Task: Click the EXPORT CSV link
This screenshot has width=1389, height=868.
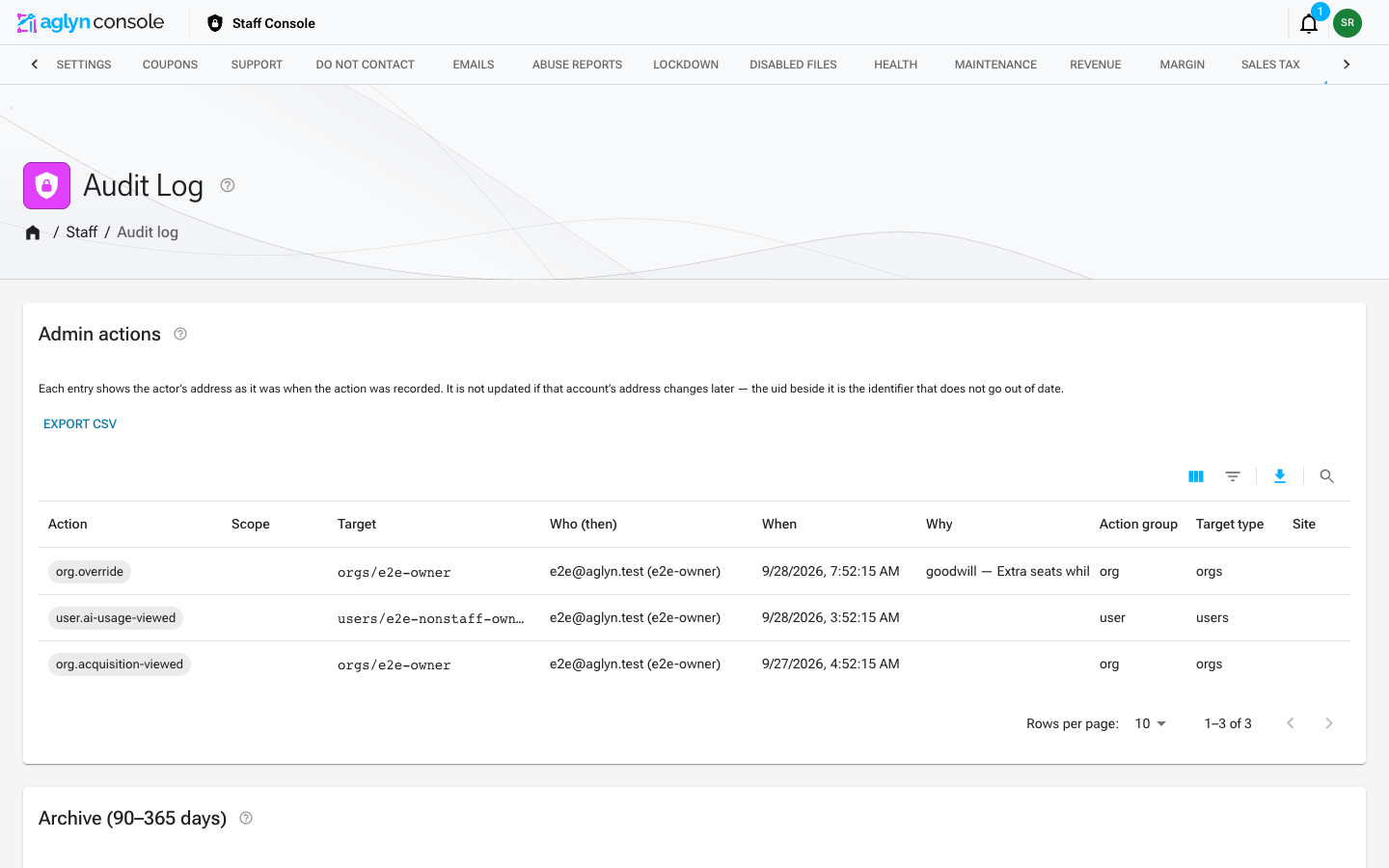Action: pos(80,424)
